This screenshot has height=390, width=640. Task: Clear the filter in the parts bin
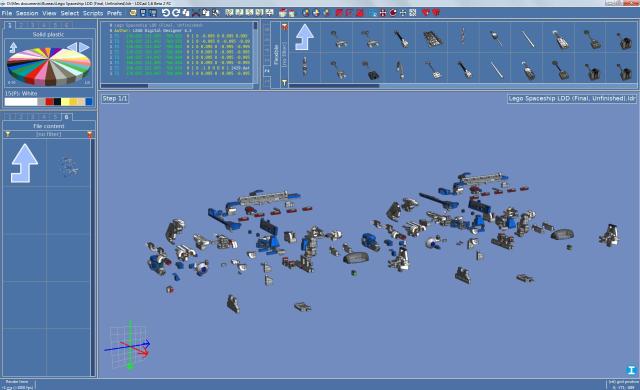tap(284, 27)
